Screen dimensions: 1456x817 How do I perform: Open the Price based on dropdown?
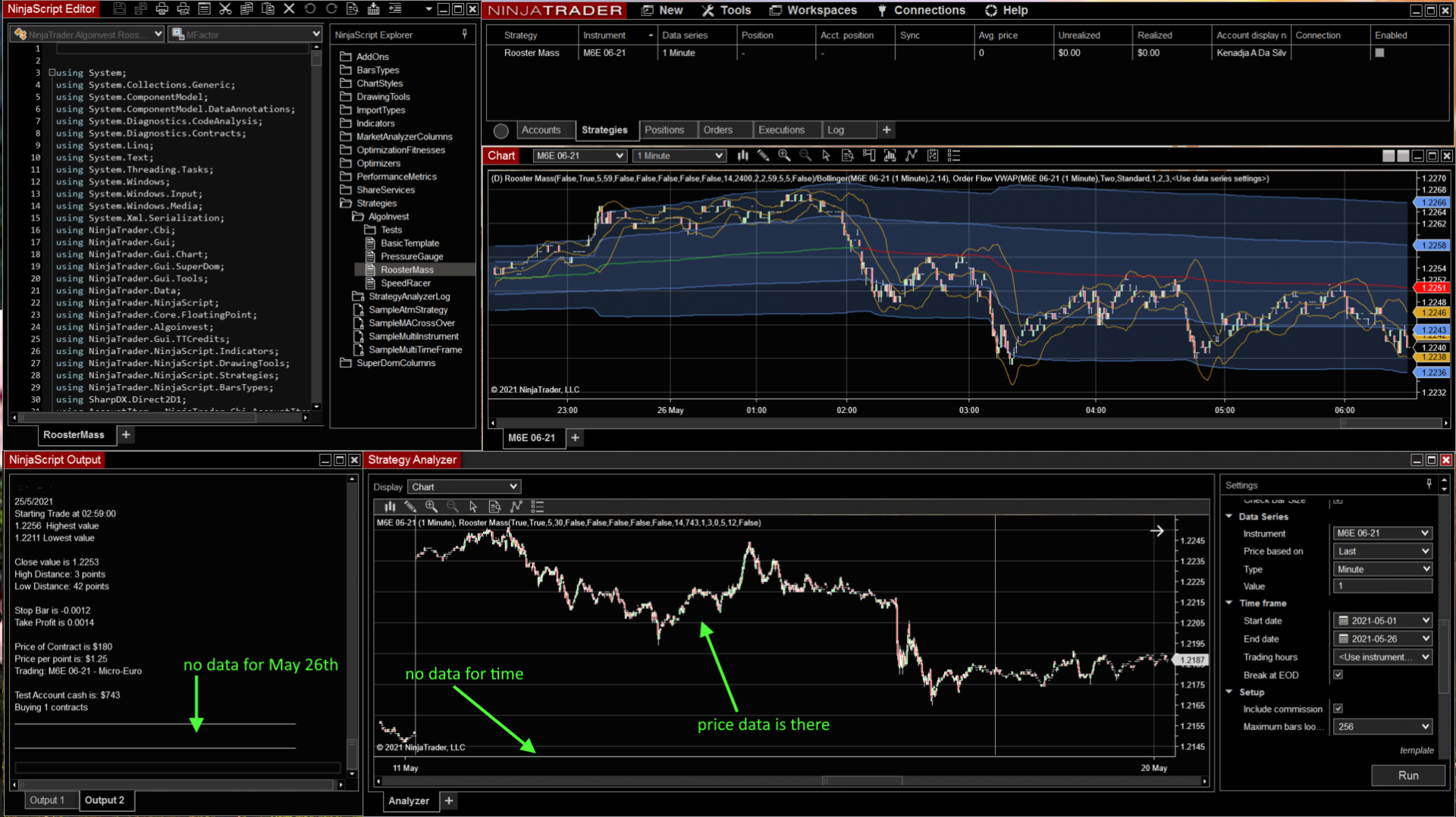(1382, 551)
